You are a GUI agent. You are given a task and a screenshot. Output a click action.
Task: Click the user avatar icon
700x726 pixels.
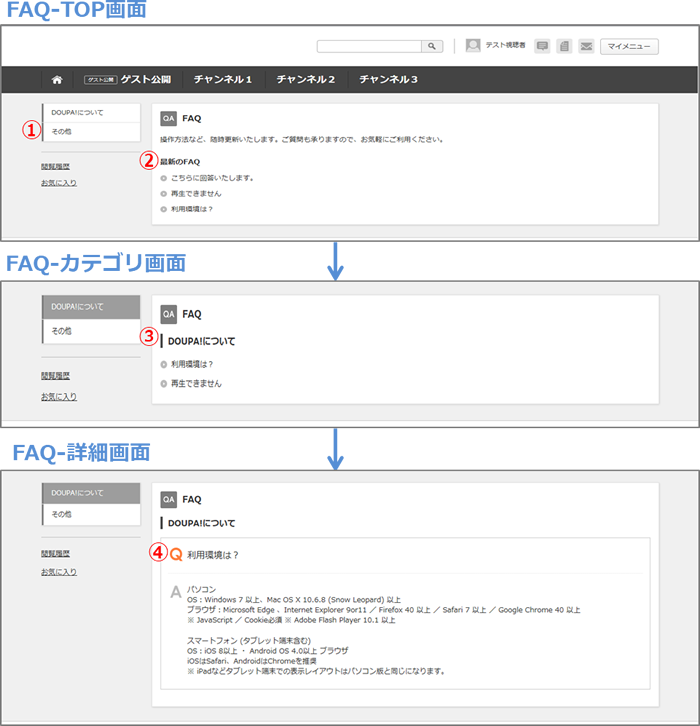473,46
